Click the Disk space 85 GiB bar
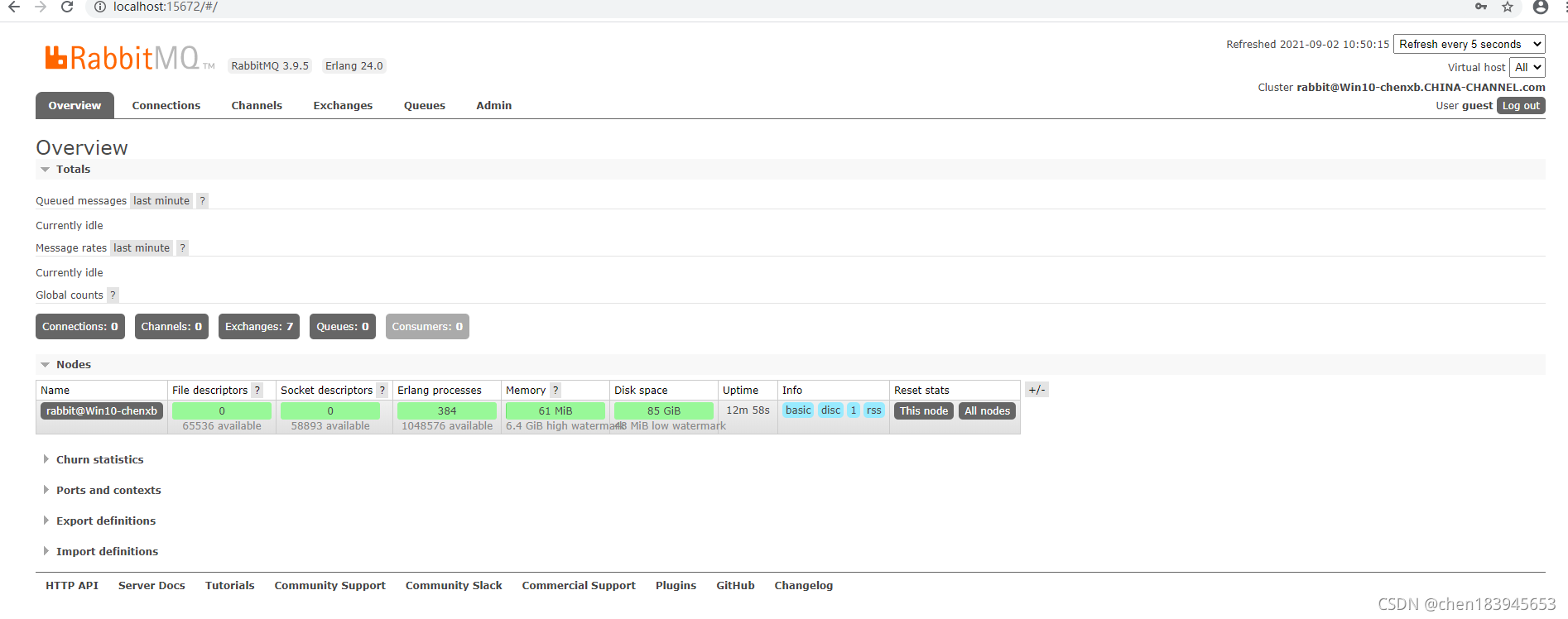 point(664,410)
